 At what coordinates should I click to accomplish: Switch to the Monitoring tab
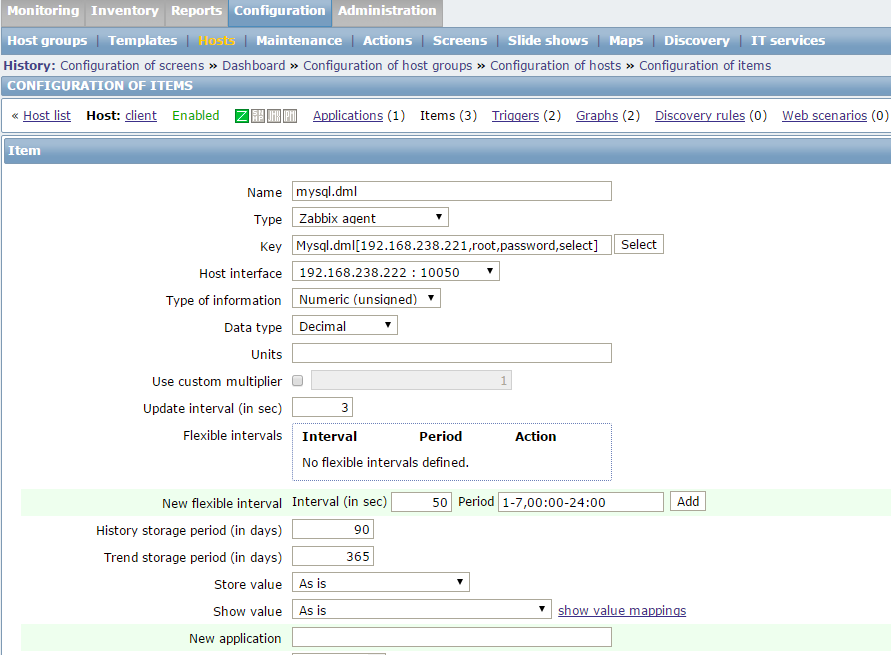tap(42, 11)
